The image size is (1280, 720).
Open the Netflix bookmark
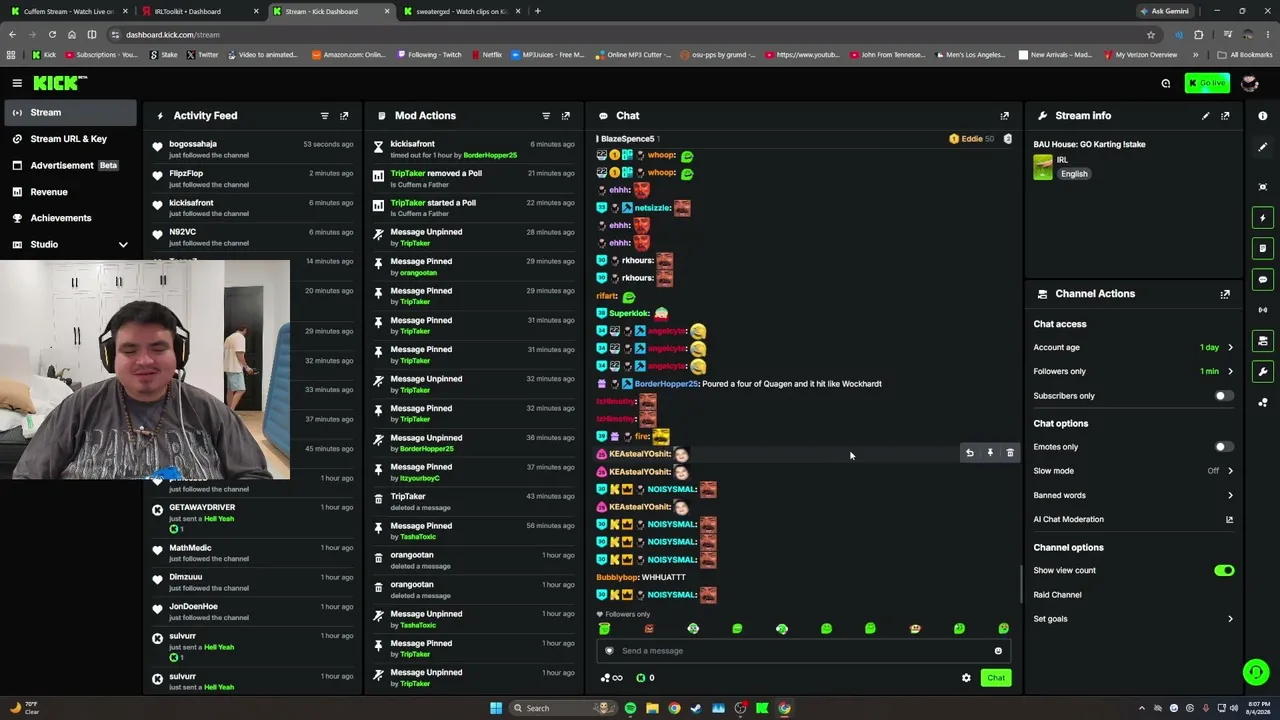[486, 55]
